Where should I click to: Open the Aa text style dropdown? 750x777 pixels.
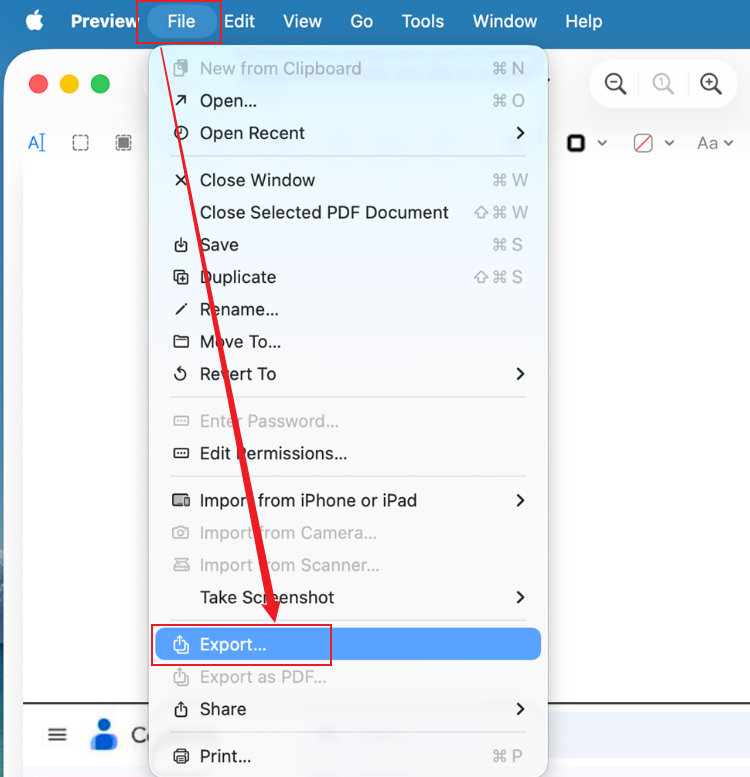click(x=715, y=143)
